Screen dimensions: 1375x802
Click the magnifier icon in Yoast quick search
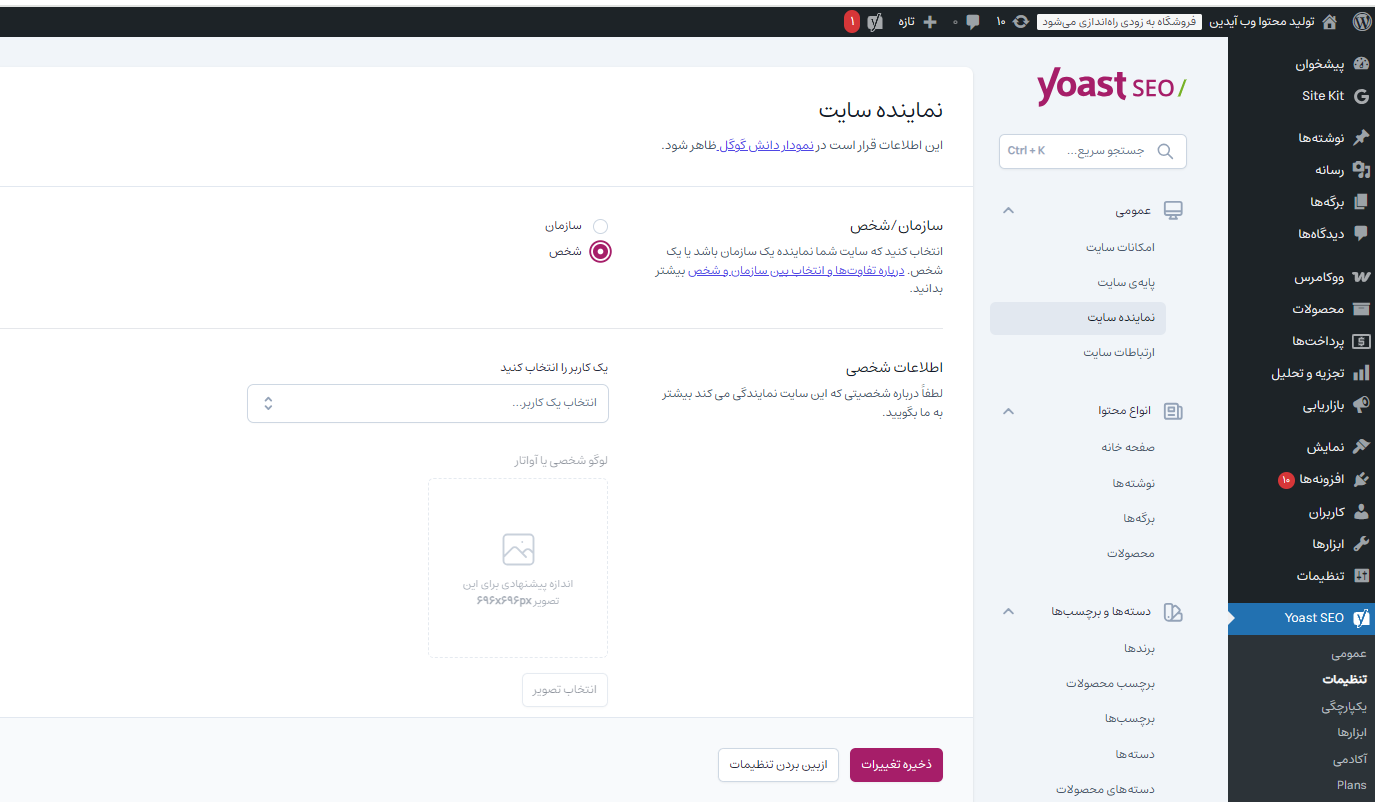point(1165,151)
